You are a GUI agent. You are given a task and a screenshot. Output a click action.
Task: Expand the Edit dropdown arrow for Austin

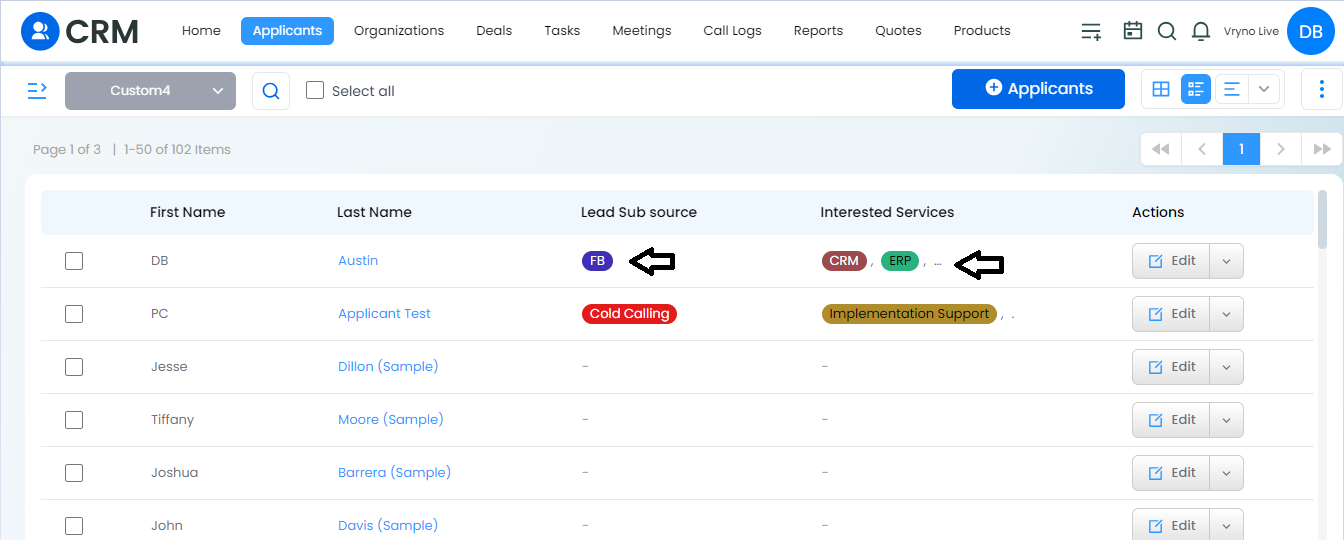click(1227, 261)
